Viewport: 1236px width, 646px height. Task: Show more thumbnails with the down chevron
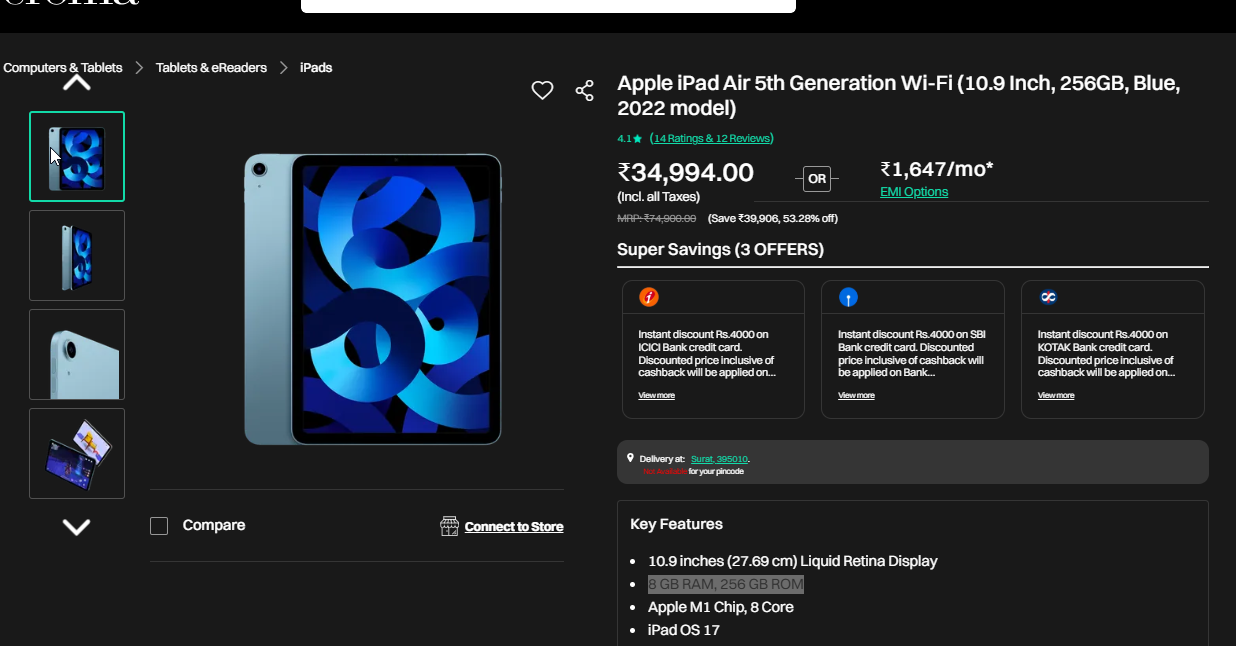77,527
